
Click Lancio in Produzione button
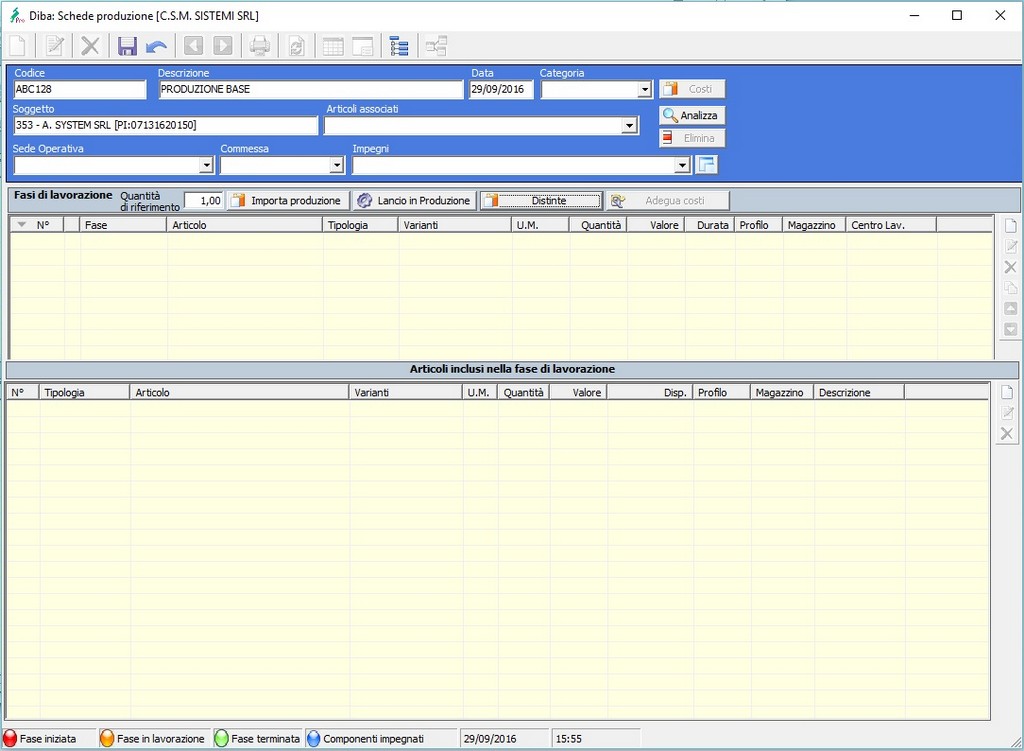point(415,200)
